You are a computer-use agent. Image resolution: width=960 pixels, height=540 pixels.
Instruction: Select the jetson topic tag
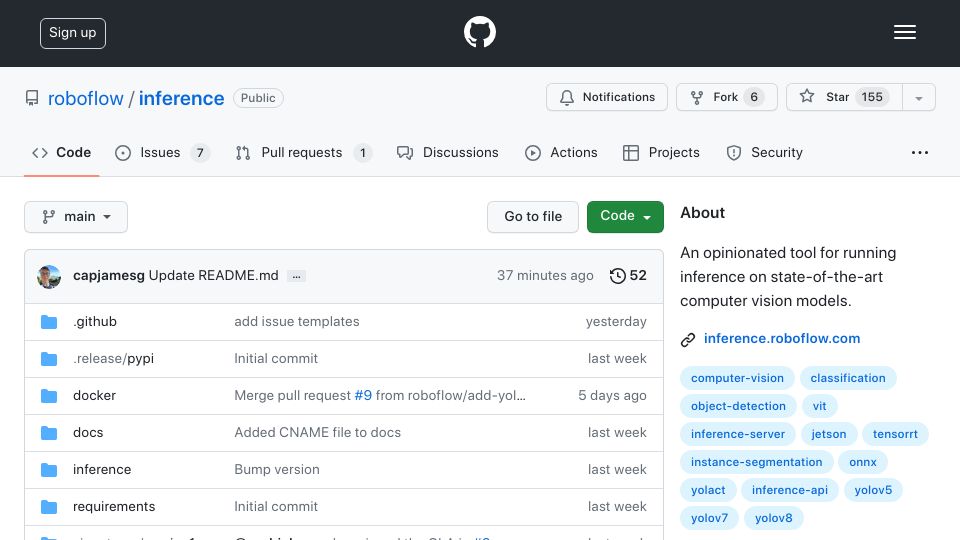(x=828, y=434)
